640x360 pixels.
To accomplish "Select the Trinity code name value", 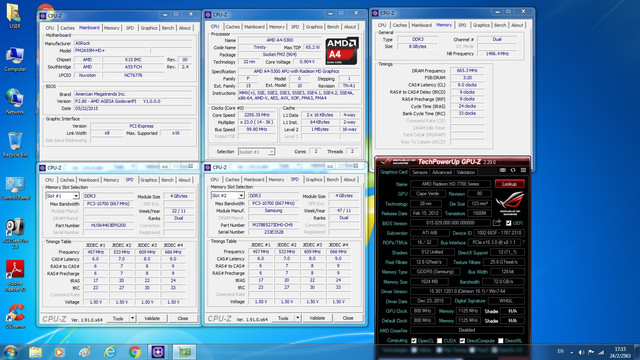I will tap(259, 47).
